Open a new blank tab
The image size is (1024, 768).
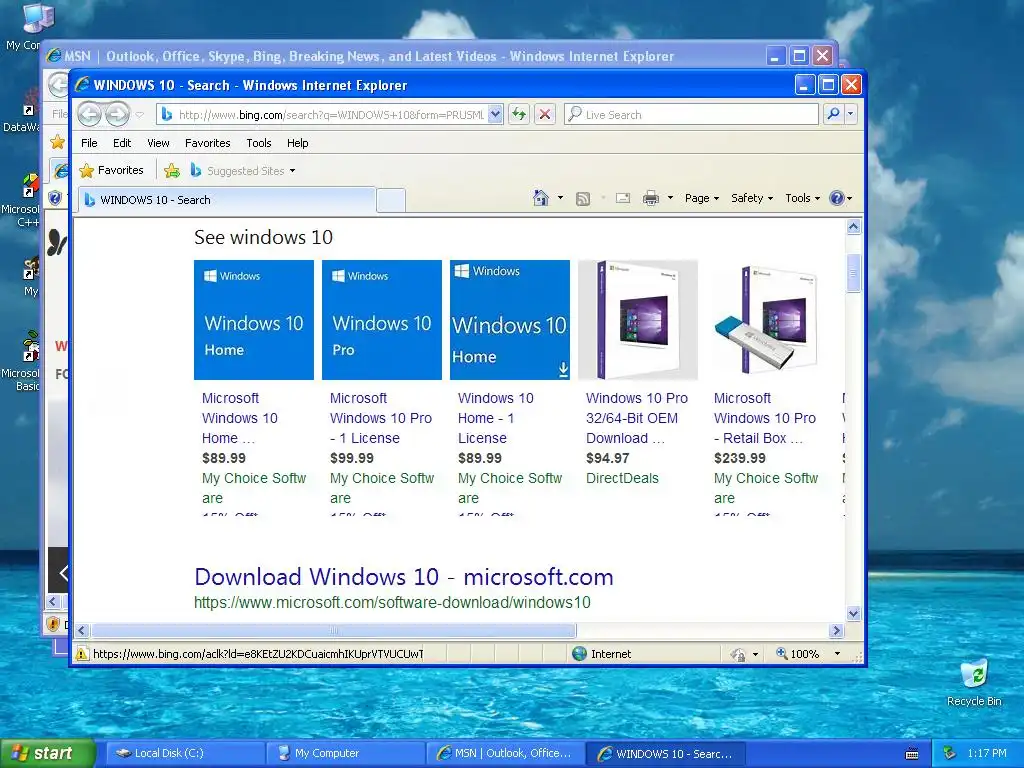coord(391,200)
